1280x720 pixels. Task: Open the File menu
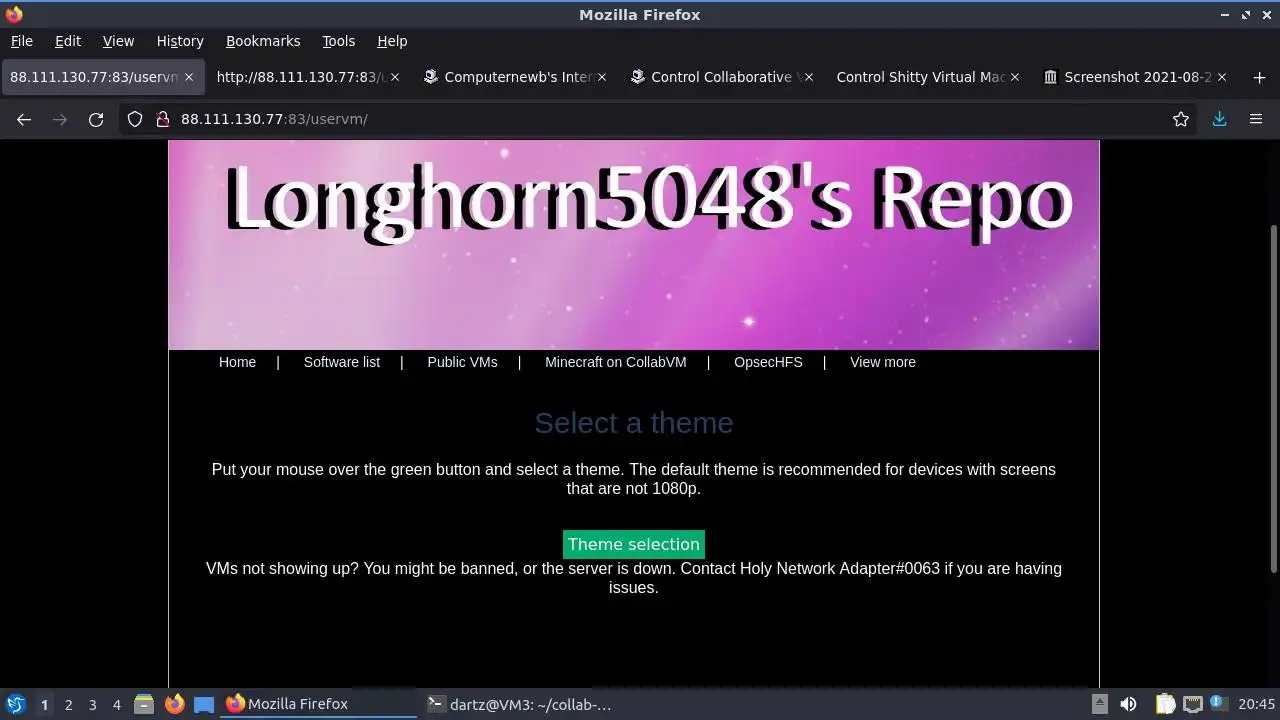coord(21,41)
